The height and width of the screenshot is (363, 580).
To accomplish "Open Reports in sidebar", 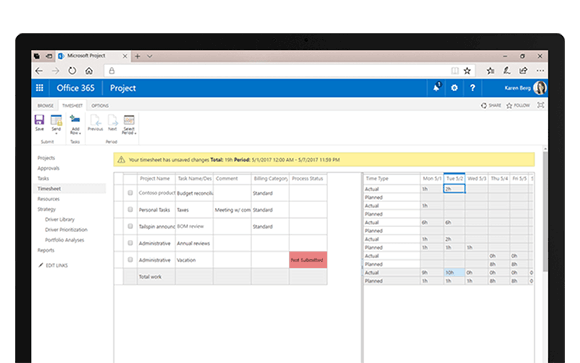I will tap(46, 251).
